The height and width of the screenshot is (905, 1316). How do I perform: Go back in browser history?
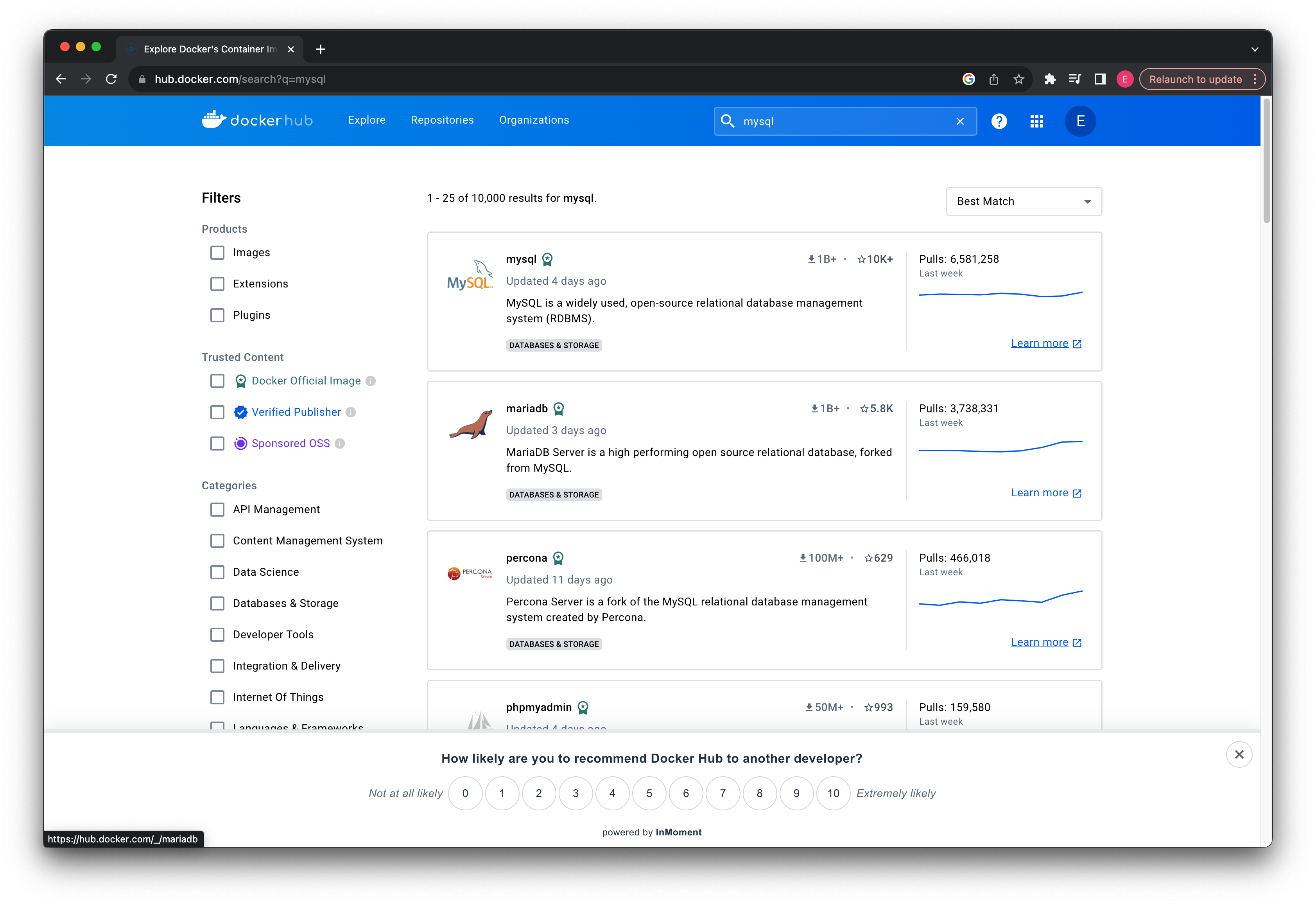(x=61, y=79)
